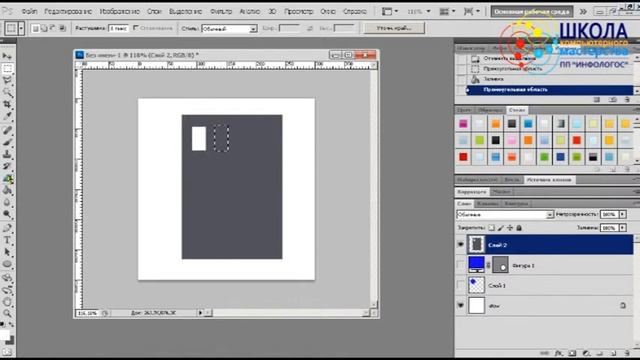The width and height of the screenshot is (640, 360).
Task: Select the Brush tool
Action: point(7,142)
